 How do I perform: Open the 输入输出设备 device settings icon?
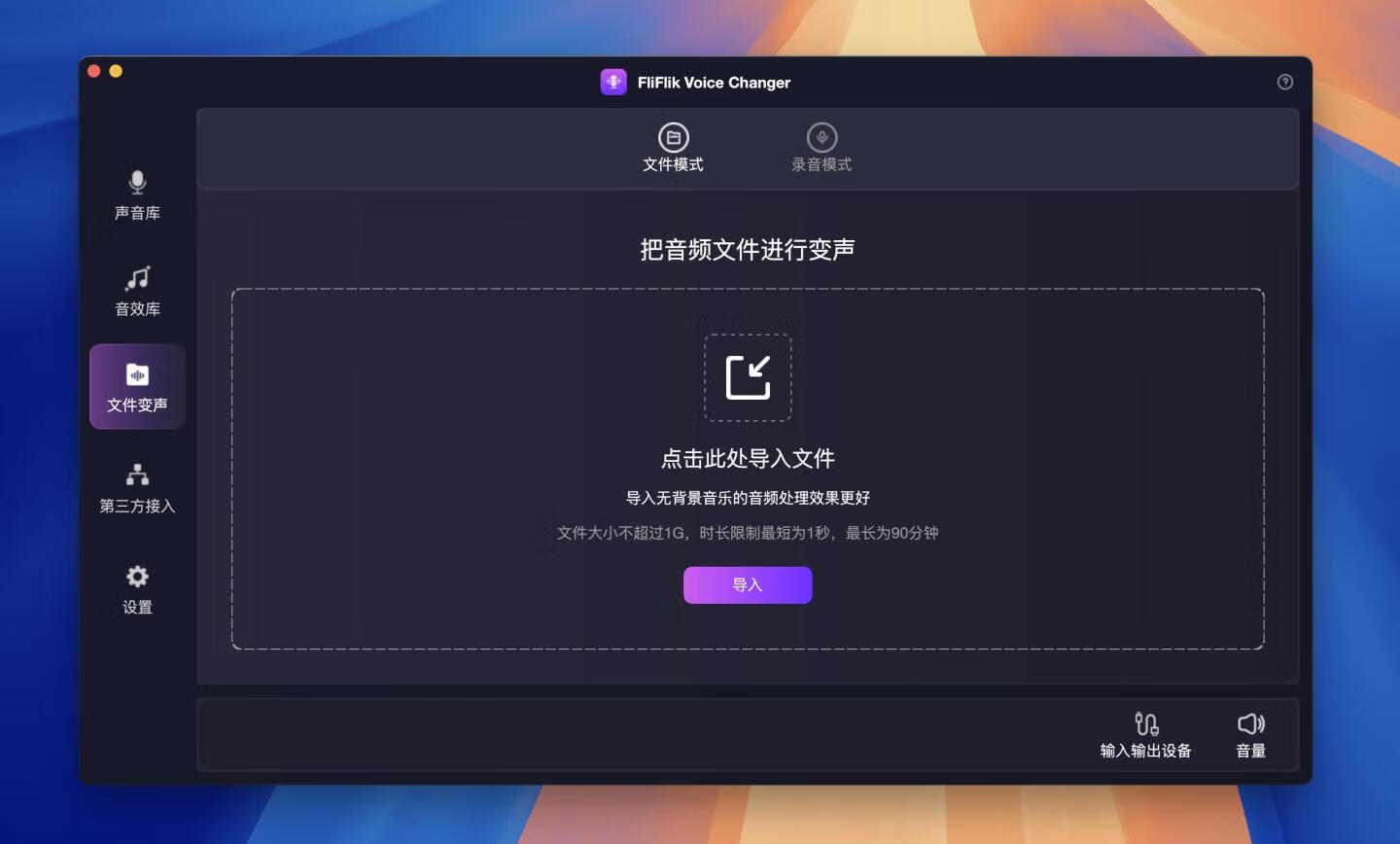pos(1145,724)
